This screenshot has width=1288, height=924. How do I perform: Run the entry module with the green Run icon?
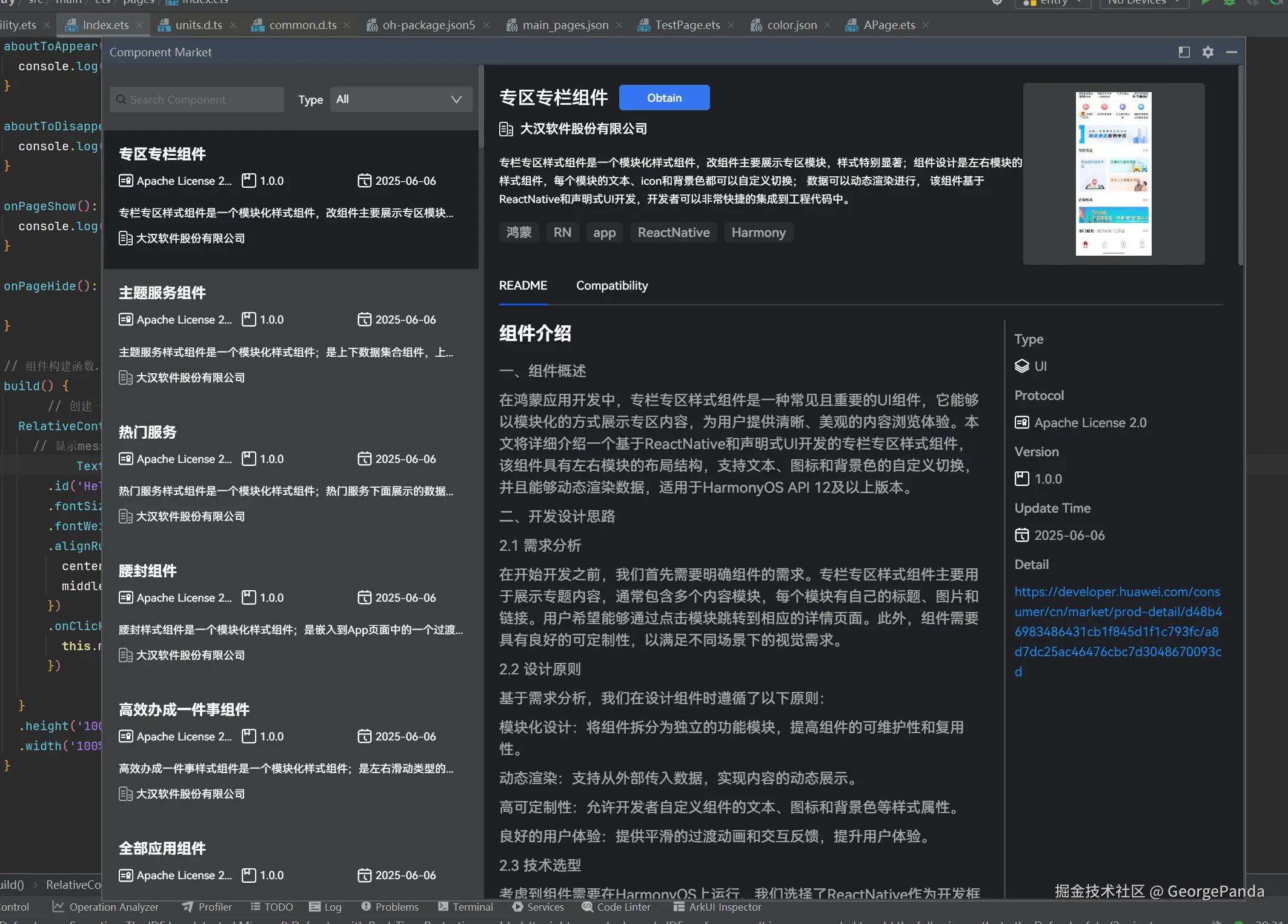coord(1206,2)
